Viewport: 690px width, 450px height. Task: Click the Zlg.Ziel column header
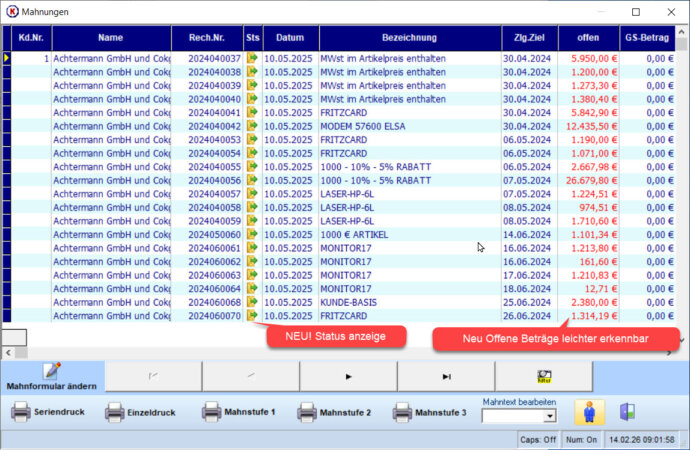[x=529, y=38]
